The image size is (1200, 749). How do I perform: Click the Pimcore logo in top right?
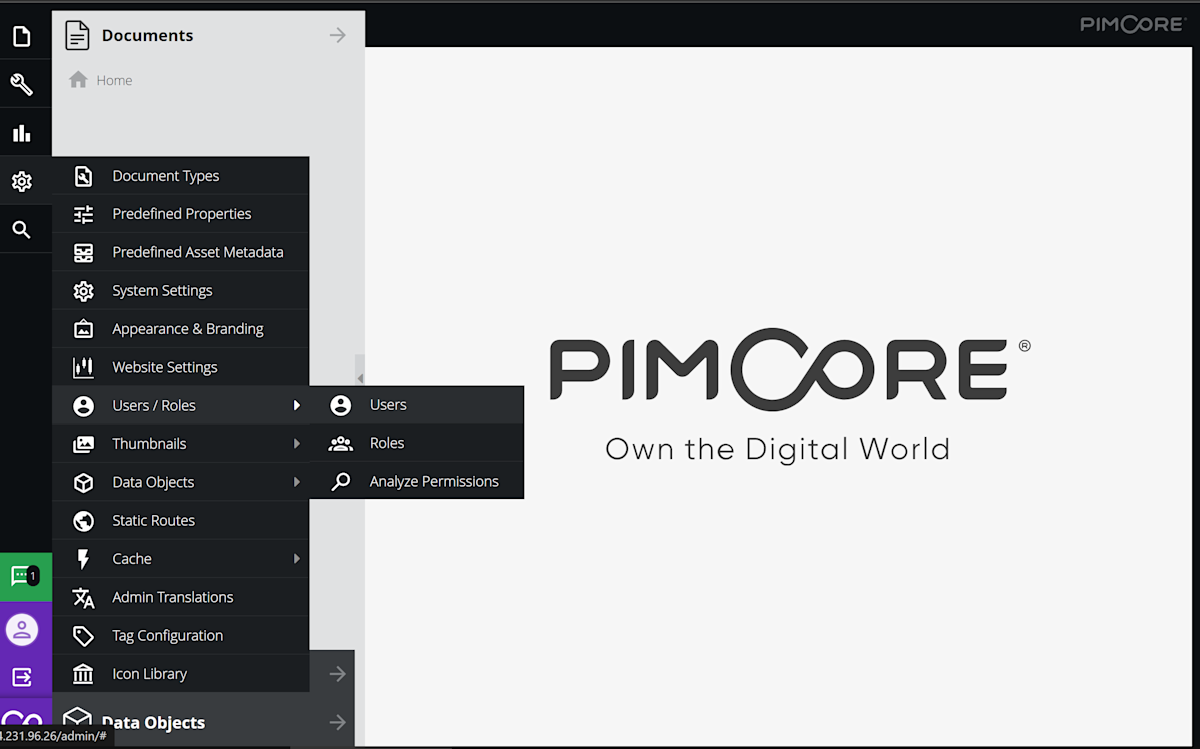coord(1133,24)
